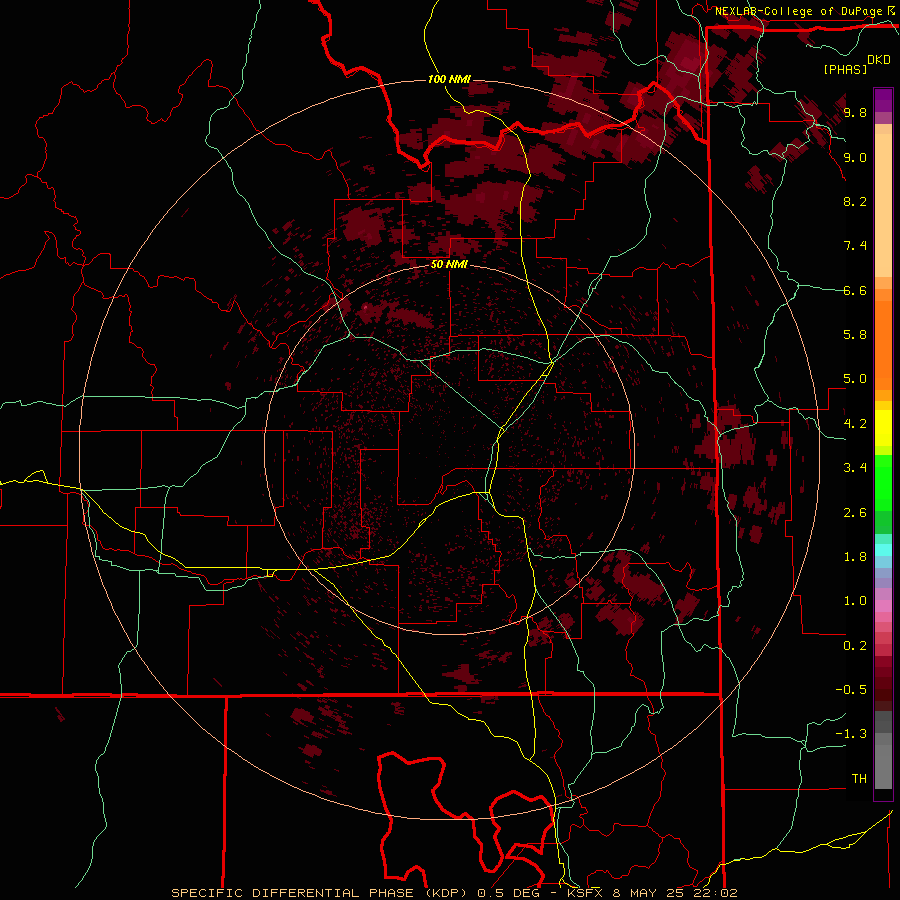Click the yellow segment of the color bar

(883, 428)
